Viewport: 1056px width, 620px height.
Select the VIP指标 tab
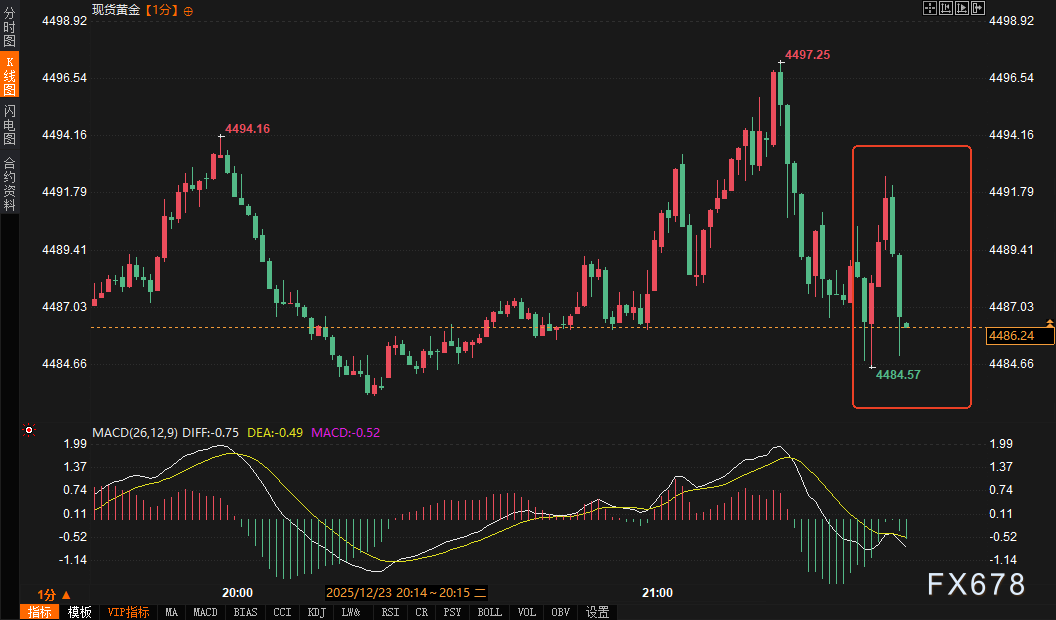pyautogui.click(x=128, y=612)
